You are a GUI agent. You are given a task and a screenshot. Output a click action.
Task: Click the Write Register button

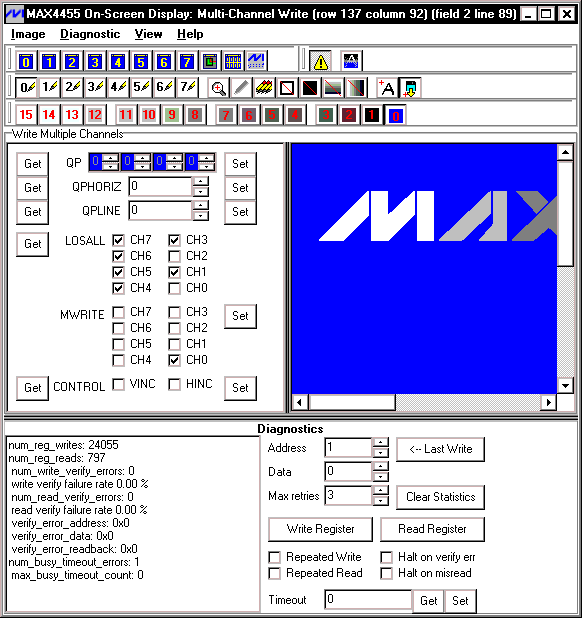coord(320,529)
